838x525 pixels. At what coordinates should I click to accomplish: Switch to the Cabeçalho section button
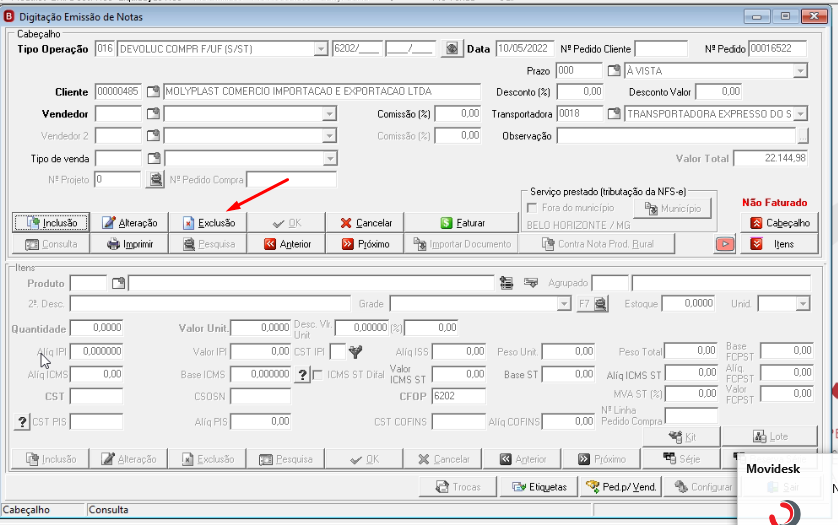[x=779, y=222]
